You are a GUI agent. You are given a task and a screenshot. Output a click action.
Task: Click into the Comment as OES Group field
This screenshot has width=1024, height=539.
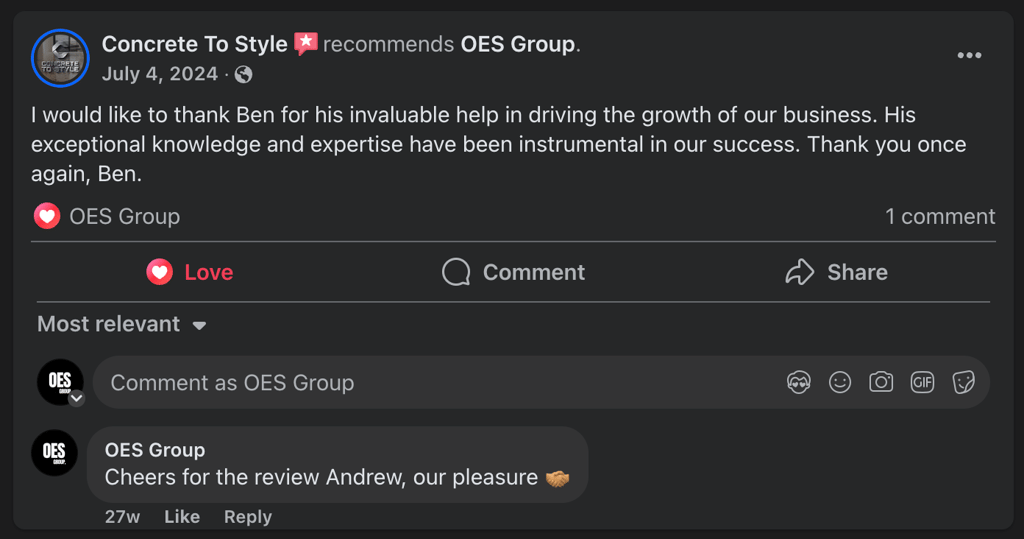430,382
